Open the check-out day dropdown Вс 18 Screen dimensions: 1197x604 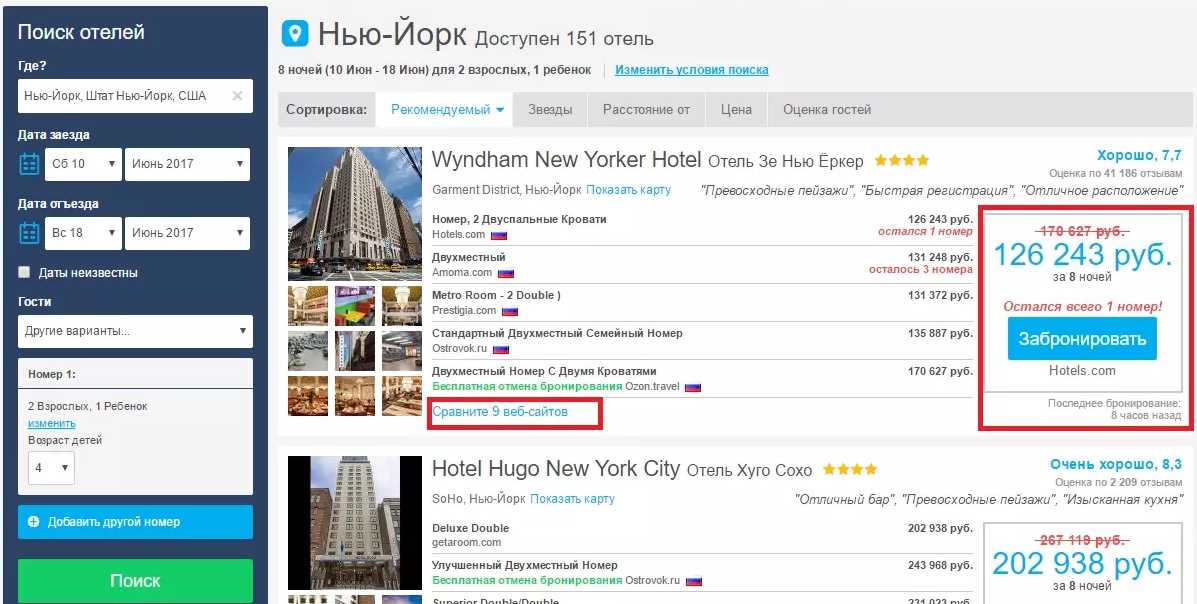point(83,233)
